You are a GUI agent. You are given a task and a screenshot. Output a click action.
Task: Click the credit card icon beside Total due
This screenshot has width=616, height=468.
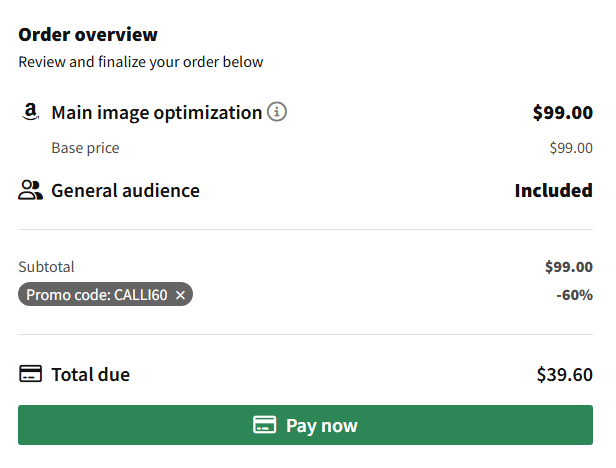tap(30, 374)
